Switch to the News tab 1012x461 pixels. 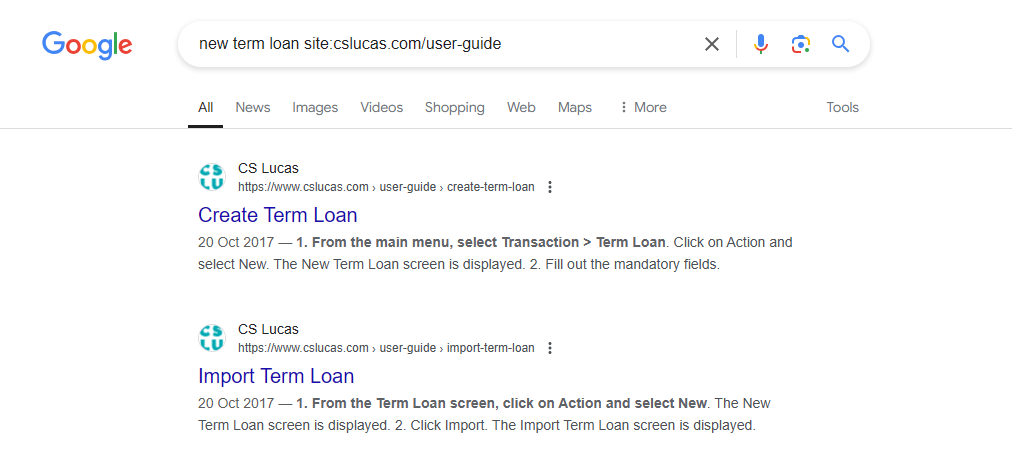click(x=253, y=107)
